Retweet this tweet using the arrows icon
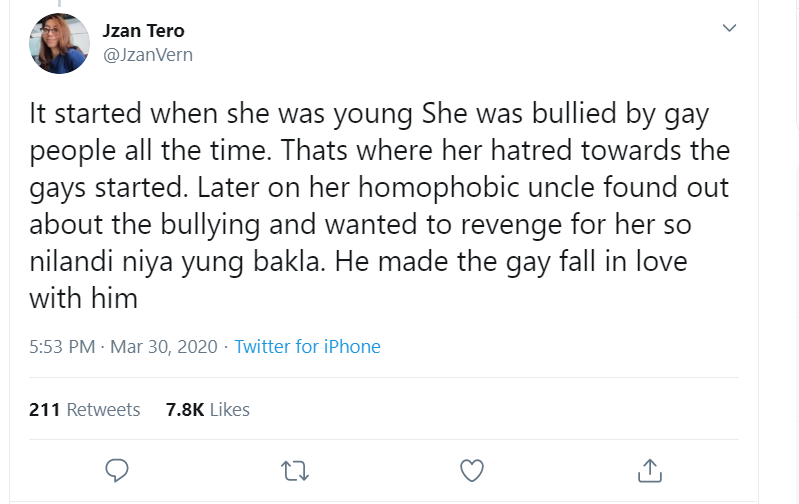Screen dimensions: 799x504 (x=293, y=469)
